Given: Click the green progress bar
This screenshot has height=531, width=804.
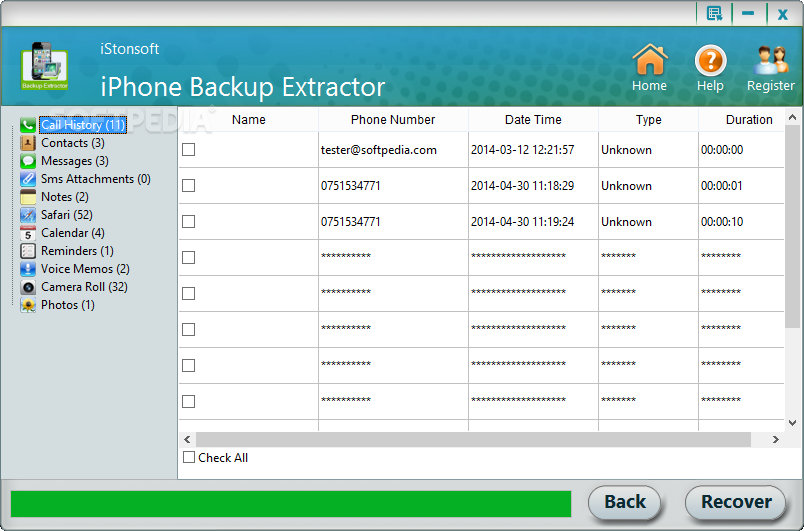Looking at the screenshot, I should tap(291, 503).
